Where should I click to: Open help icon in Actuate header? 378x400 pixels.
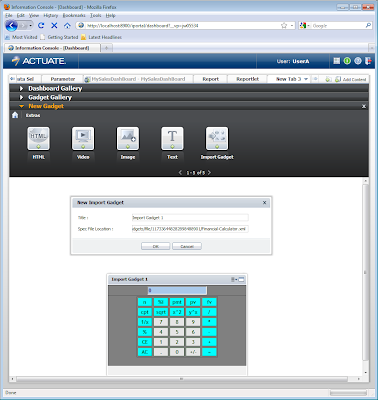[x=358, y=61]
